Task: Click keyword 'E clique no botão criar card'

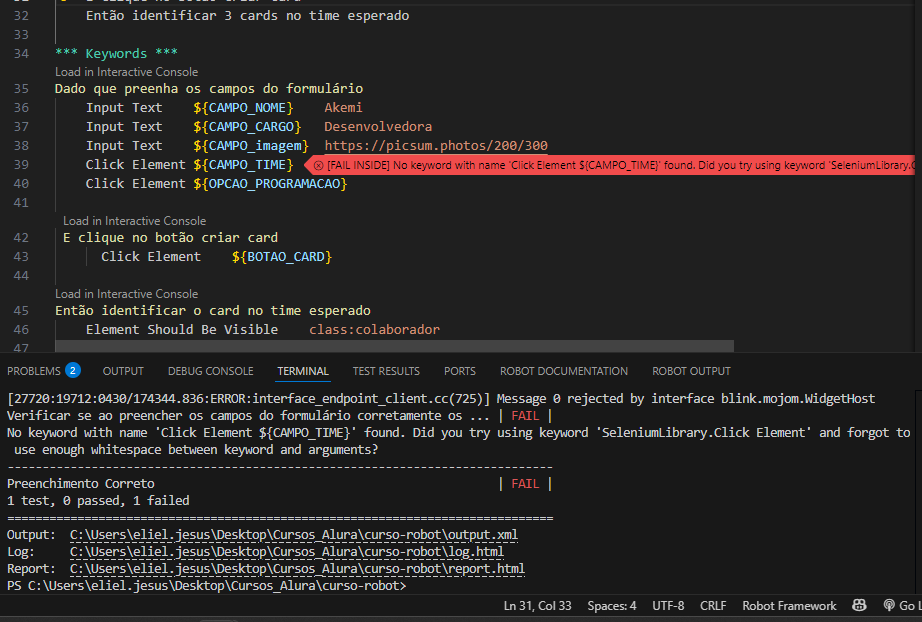Action: pyautogui.click(x=171, y=238)
